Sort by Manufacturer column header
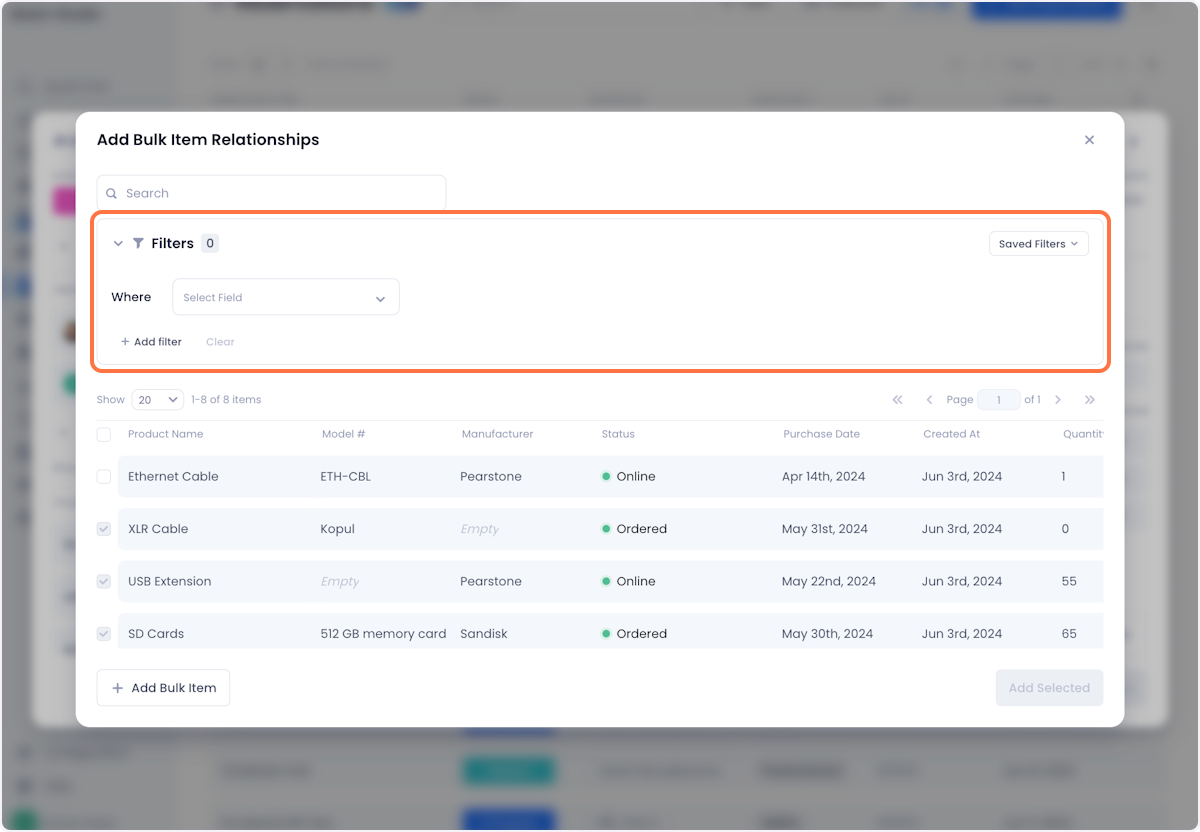 [x=497, y=434]
